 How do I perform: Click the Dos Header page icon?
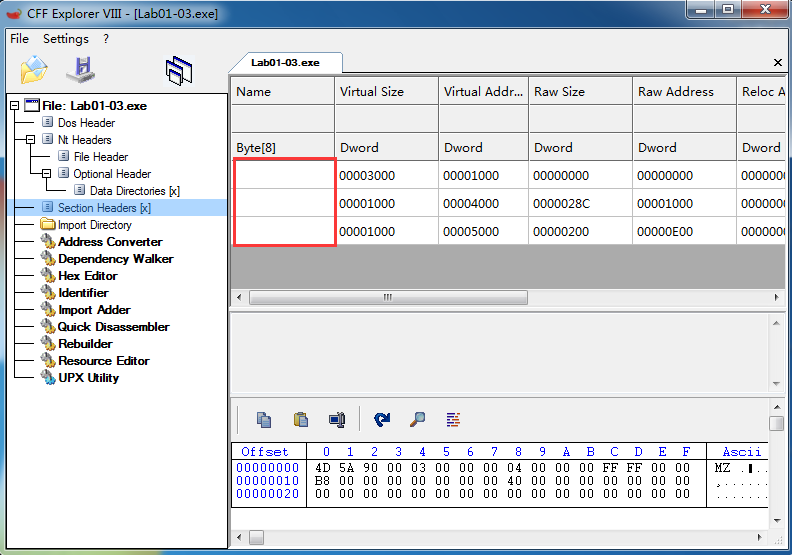[x=47, y=122]
